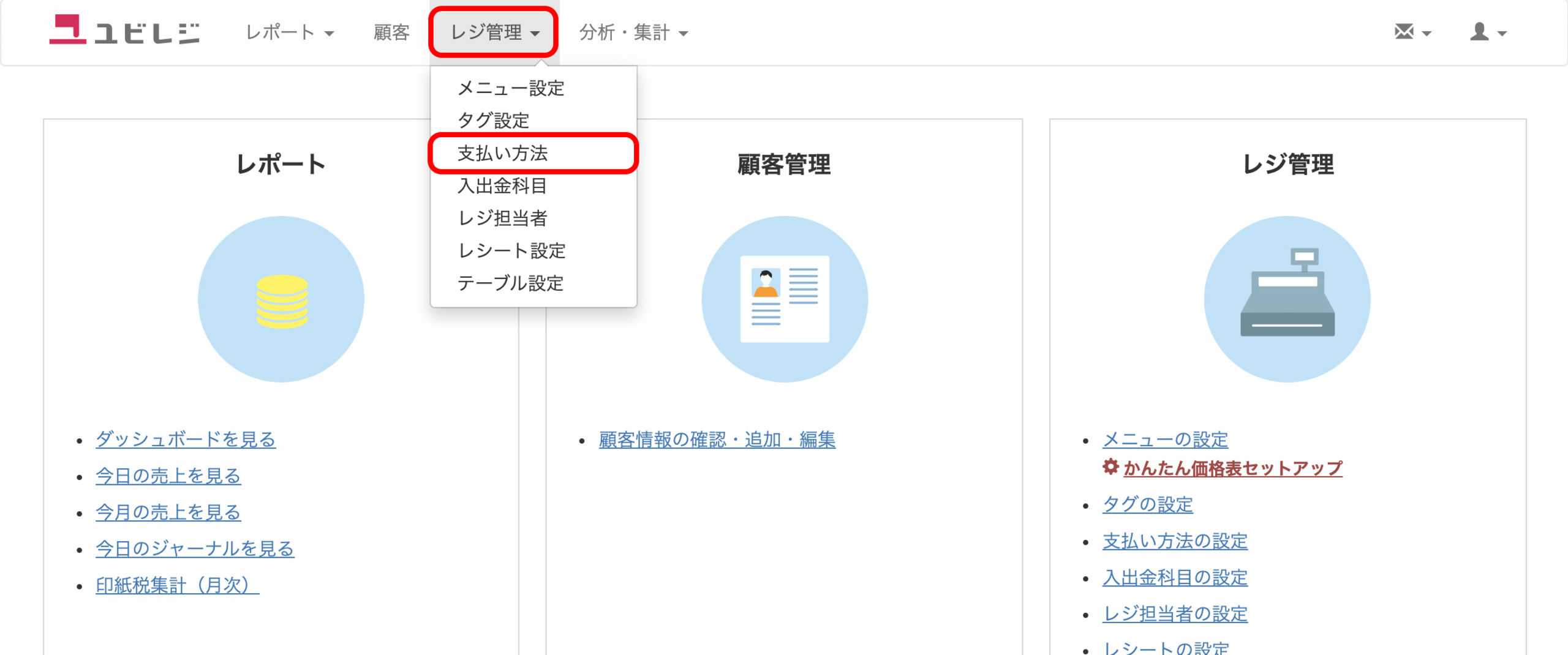Viewport: 1568px width, 655px height.
Task: Click the gear icon beside かんたん価格表セットアップ
Action: (x=1110, y=468)
